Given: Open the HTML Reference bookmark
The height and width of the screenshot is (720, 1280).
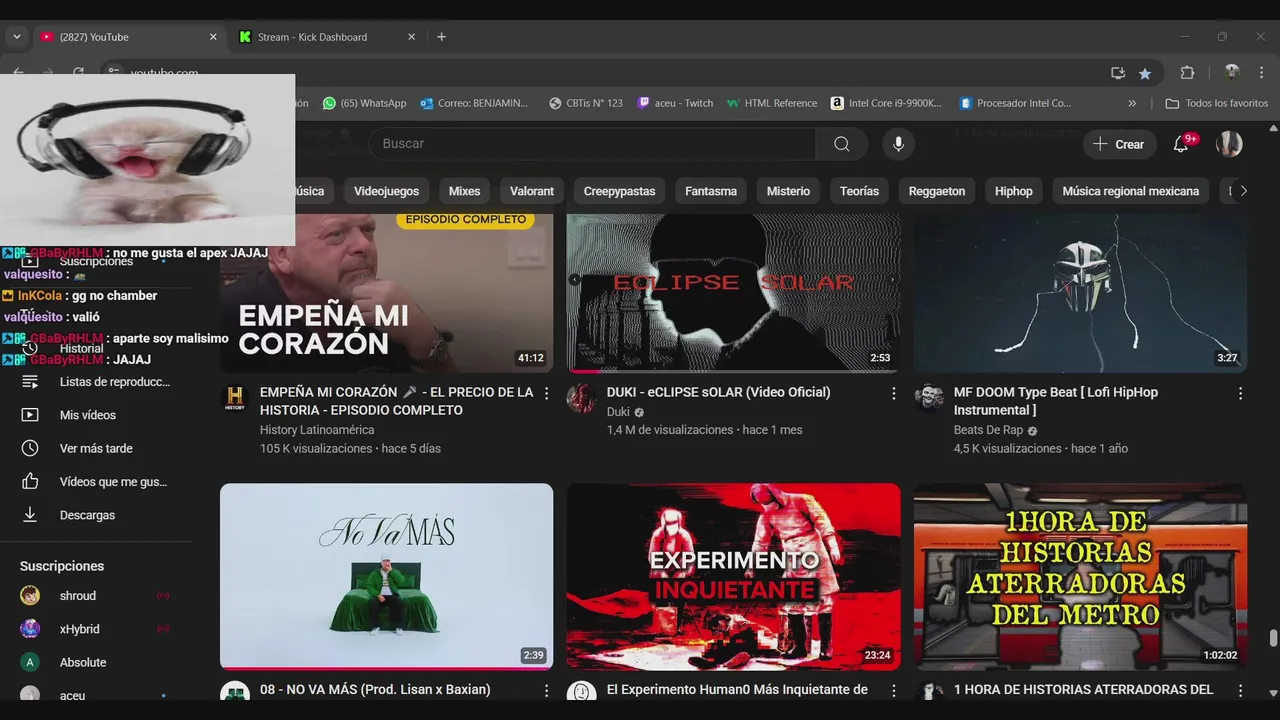Looking at the screenshot, I should coord(772,103).
